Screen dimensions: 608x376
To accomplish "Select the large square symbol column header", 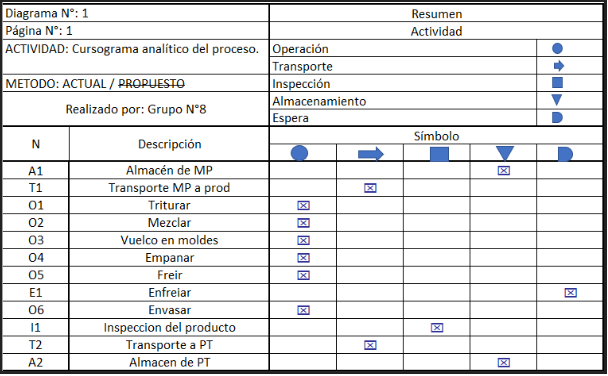I will tap(439, 154).
